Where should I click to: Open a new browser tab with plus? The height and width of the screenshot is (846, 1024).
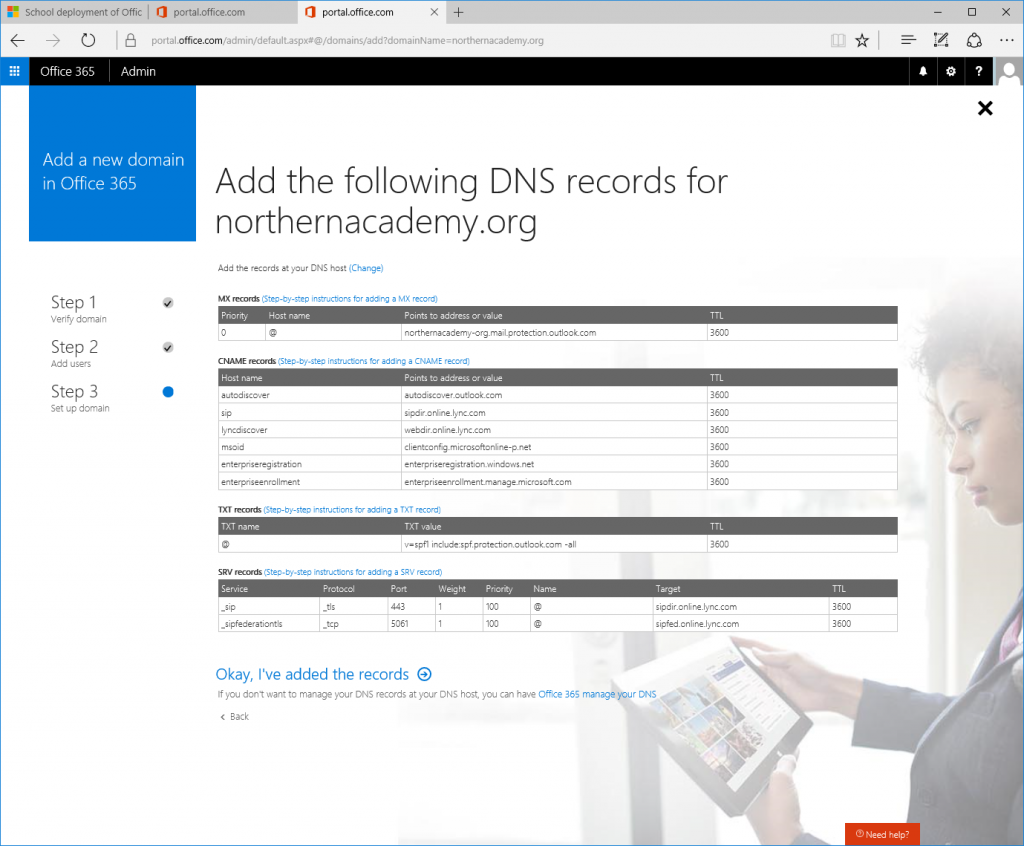[458, 12]
